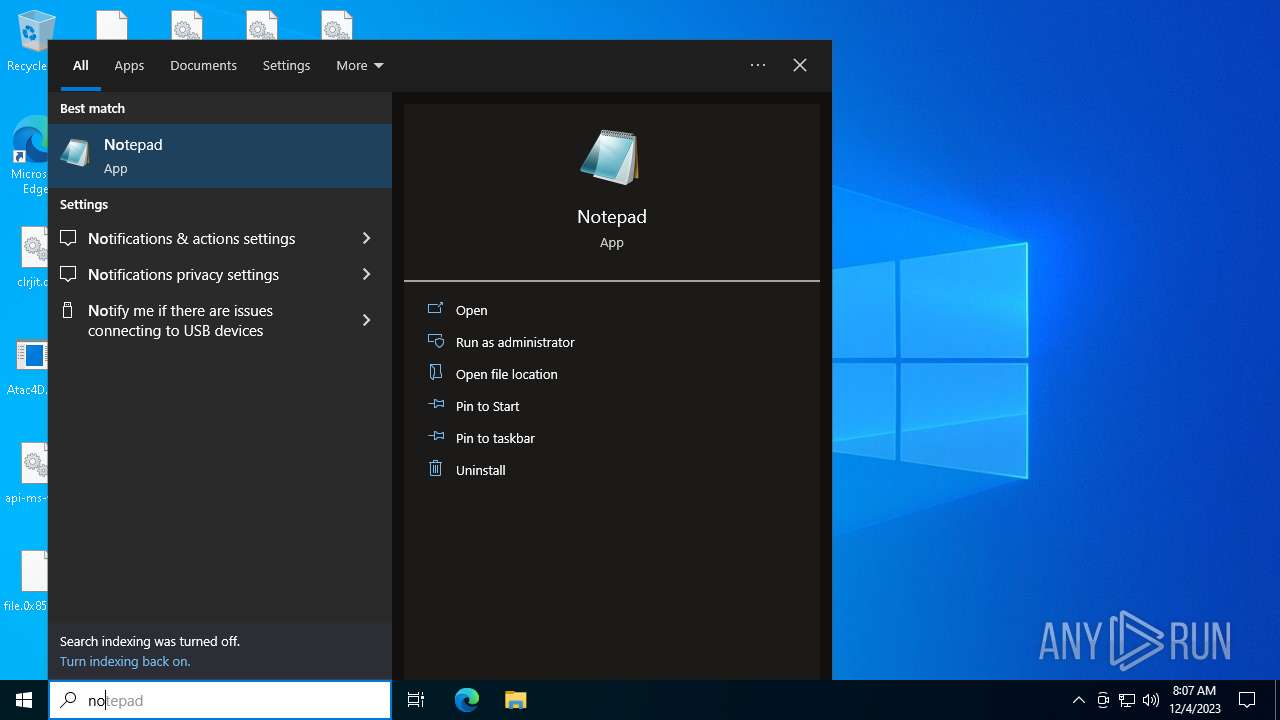Open network status tray icon
The image size is (1280, 720).
click(1127, 700)
